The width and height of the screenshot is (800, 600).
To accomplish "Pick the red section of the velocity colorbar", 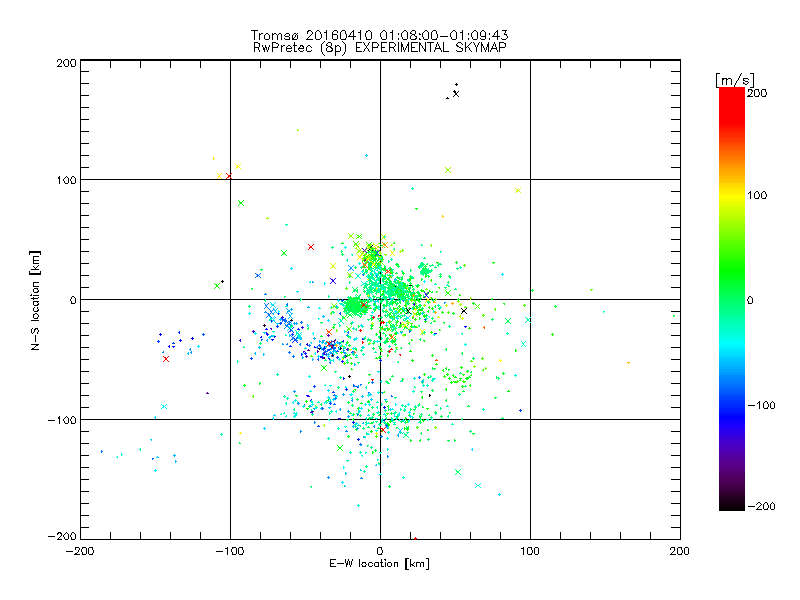I will click(732, 105).
